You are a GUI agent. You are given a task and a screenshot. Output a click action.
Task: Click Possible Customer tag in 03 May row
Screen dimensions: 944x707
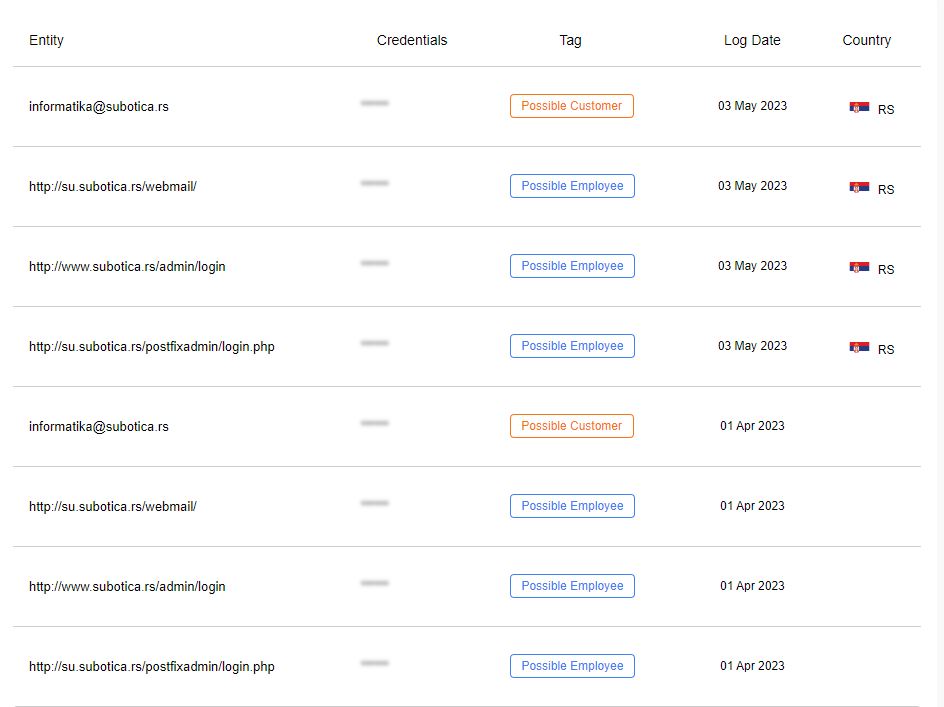pos(572,106)
